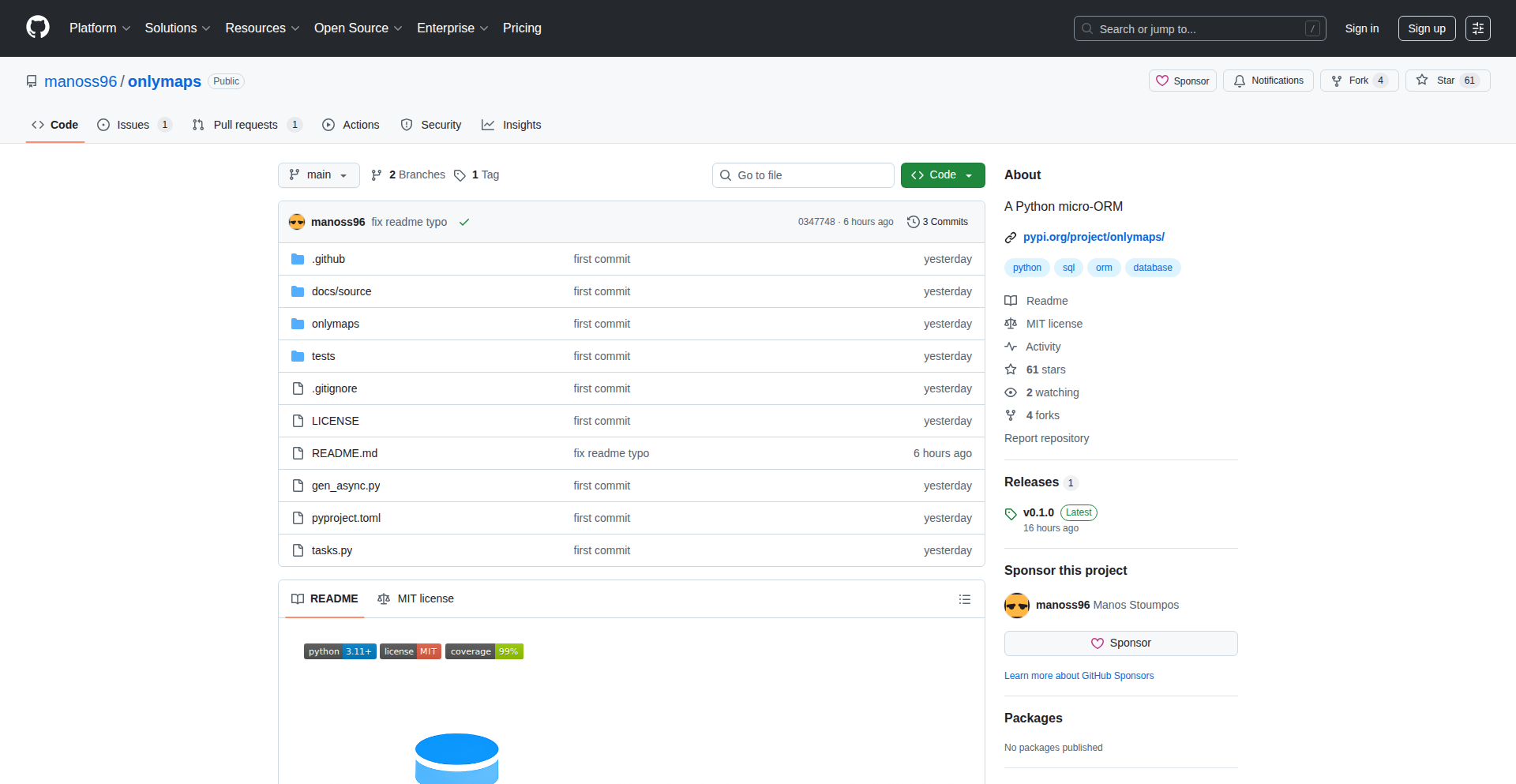The width and height of the screenshot is (1516, 784).
Task: Click the coverage 99% badge
Action: pos(484,651)
